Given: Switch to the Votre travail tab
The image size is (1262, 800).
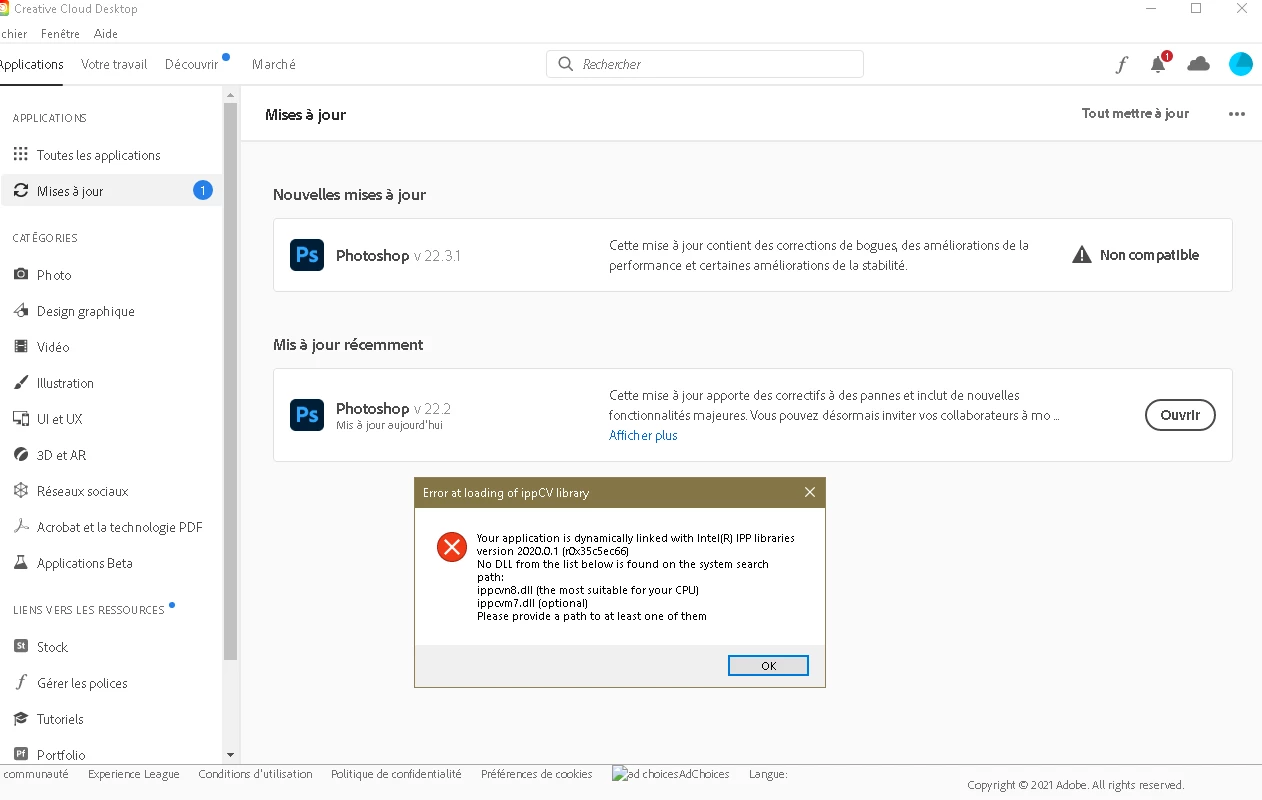Looking at the screenshot, I should (x=114, y=64).
